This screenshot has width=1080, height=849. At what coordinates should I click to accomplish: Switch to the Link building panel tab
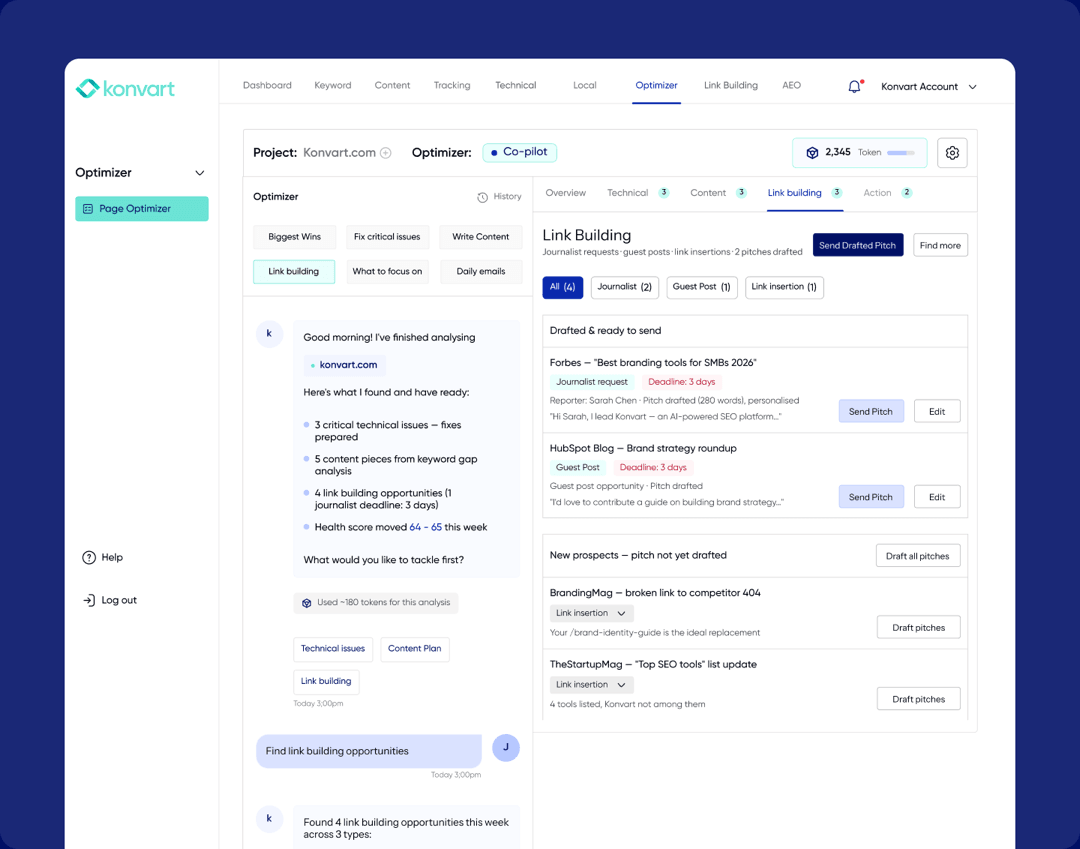[x=804, y=193]
